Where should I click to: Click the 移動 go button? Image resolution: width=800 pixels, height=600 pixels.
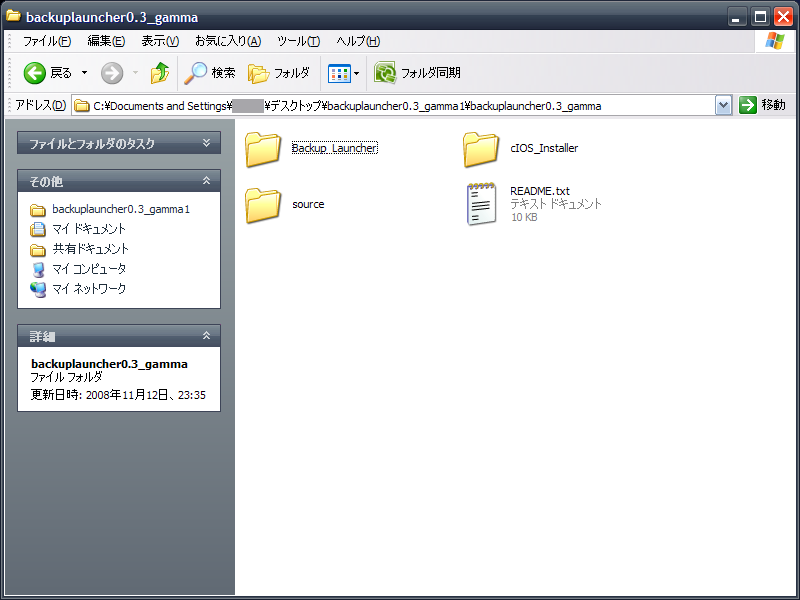pos(763,105)
